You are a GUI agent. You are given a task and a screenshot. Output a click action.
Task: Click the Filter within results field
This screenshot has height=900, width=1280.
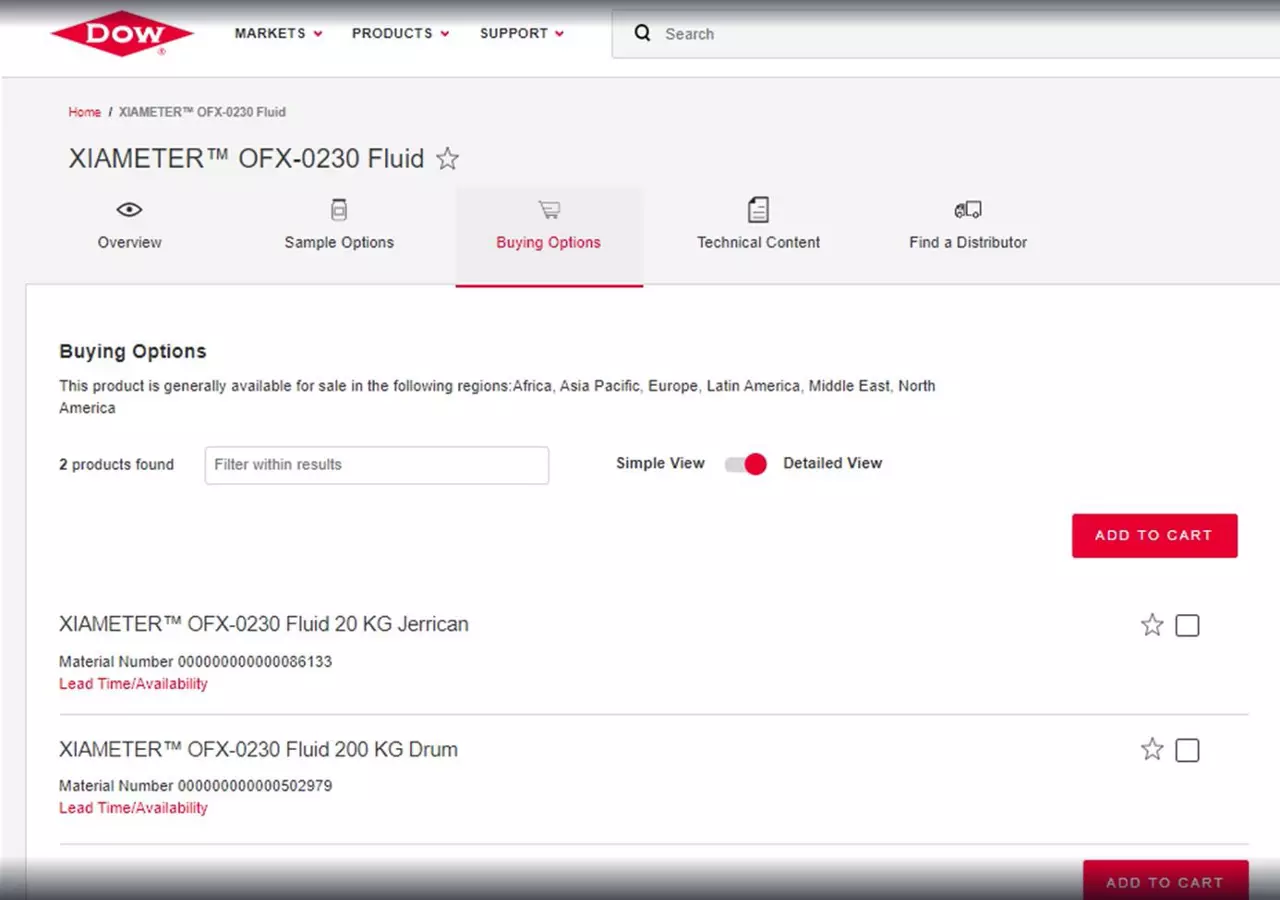click(377, 465)
